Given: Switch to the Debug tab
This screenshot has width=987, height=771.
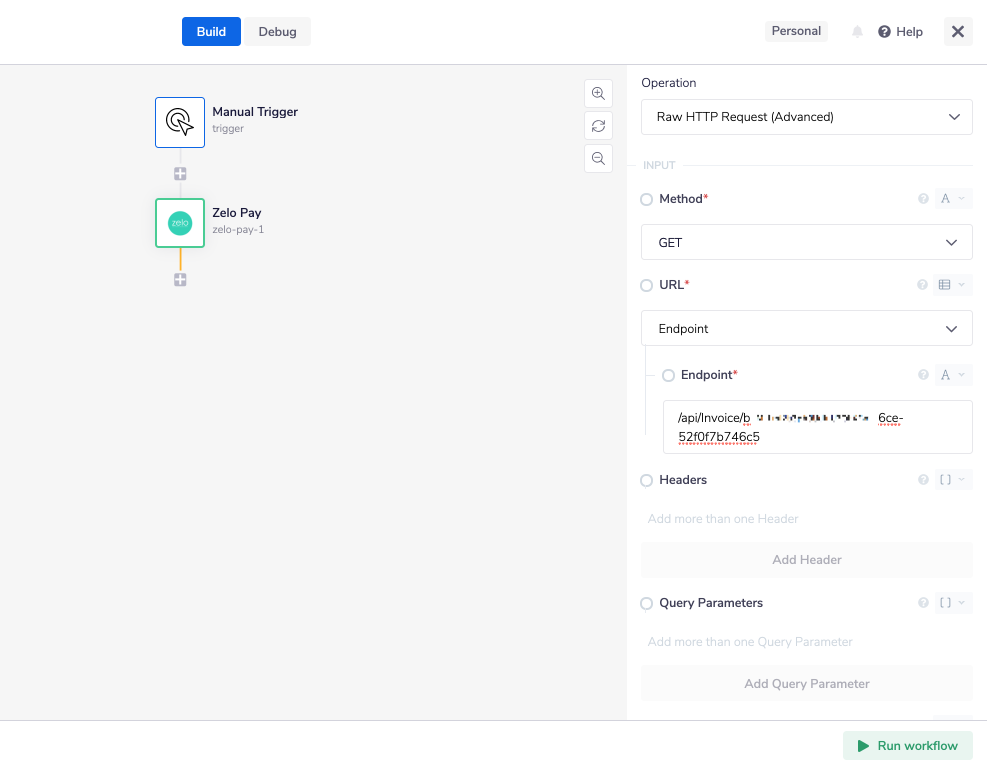Looking at the screenshot, I should [277, 32].
